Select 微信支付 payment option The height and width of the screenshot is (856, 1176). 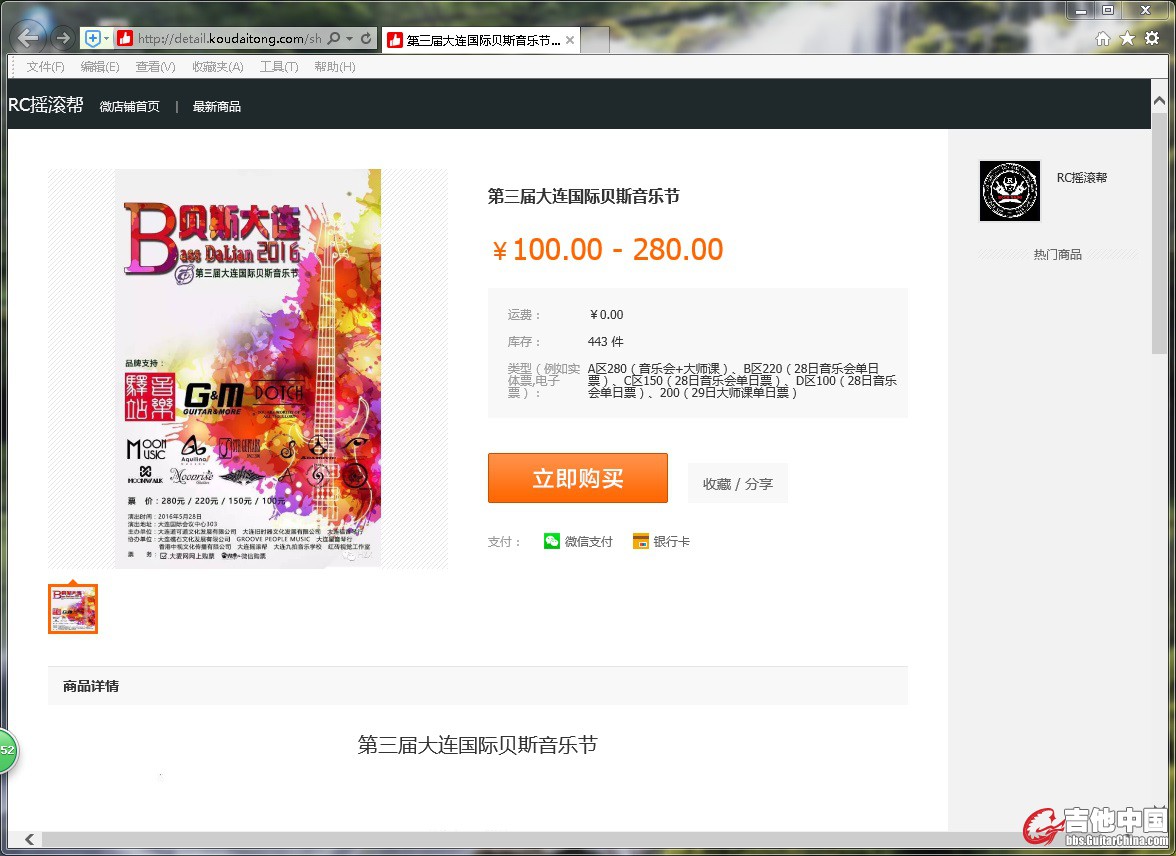pos(577,541)
